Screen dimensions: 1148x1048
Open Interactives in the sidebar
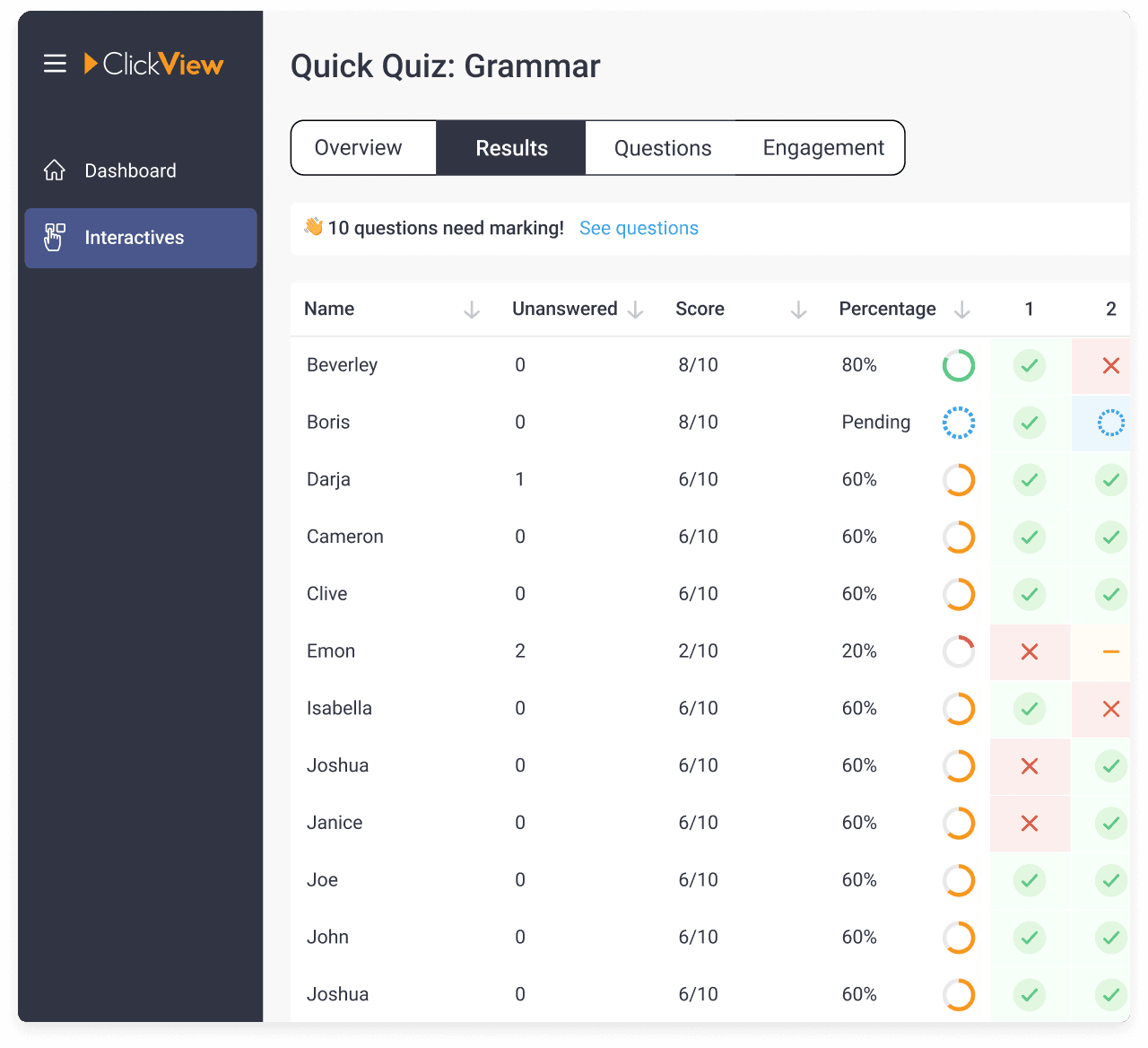pyautogui.click(x=141, y=238)
